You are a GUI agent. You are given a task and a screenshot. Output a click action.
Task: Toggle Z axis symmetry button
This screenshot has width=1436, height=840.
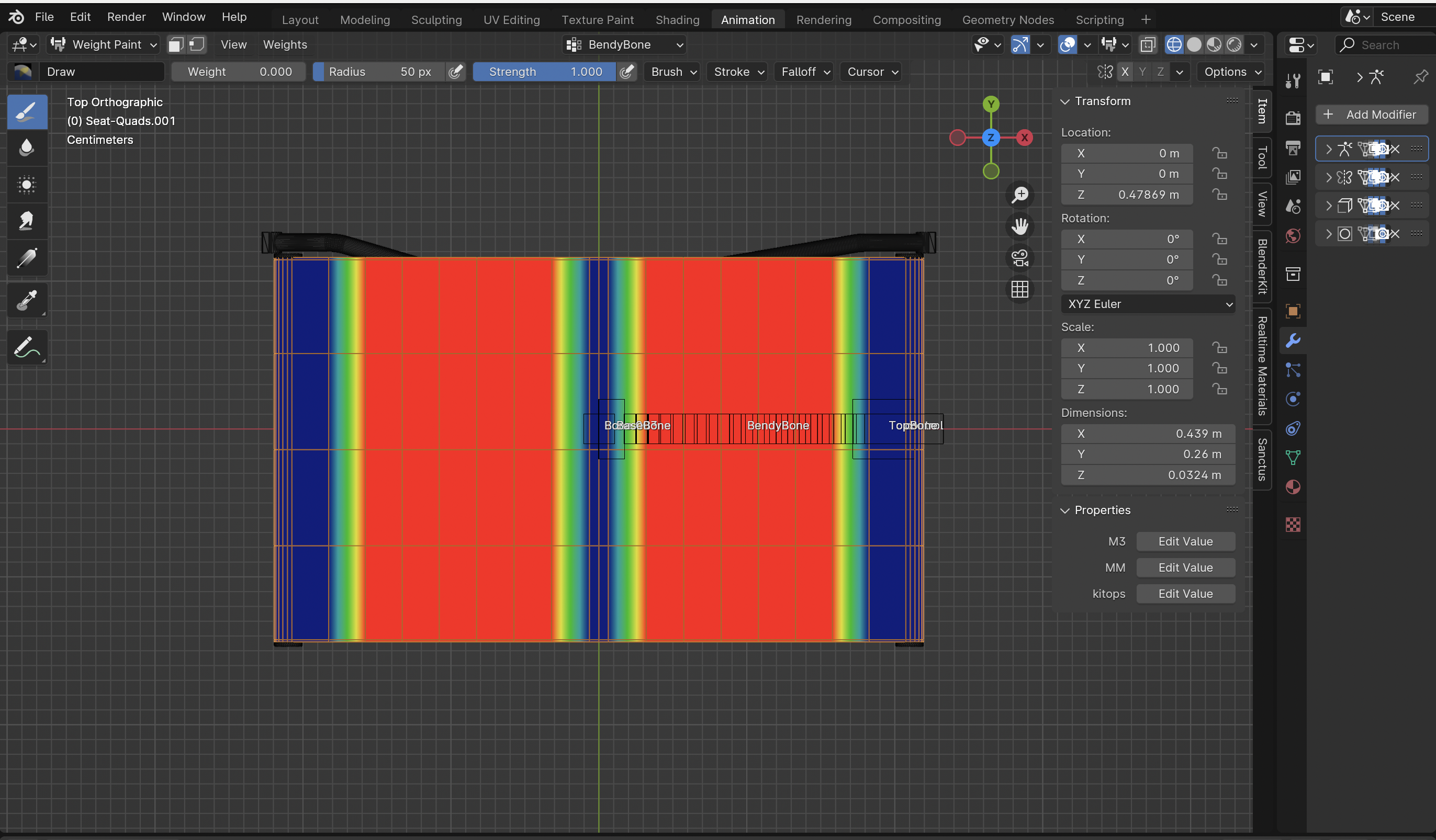click(1160, 72)
